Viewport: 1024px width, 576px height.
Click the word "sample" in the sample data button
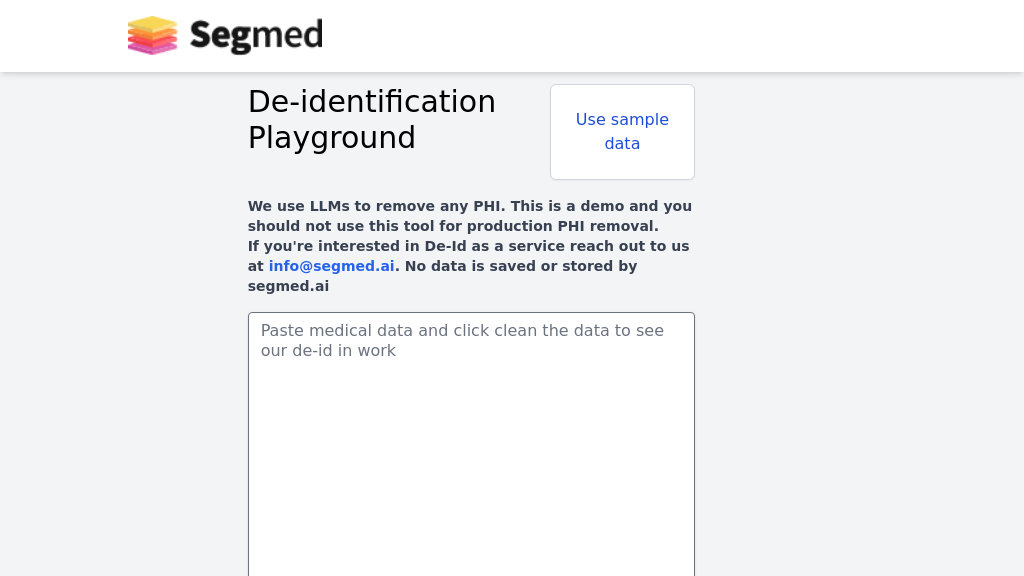pos(640,120)
